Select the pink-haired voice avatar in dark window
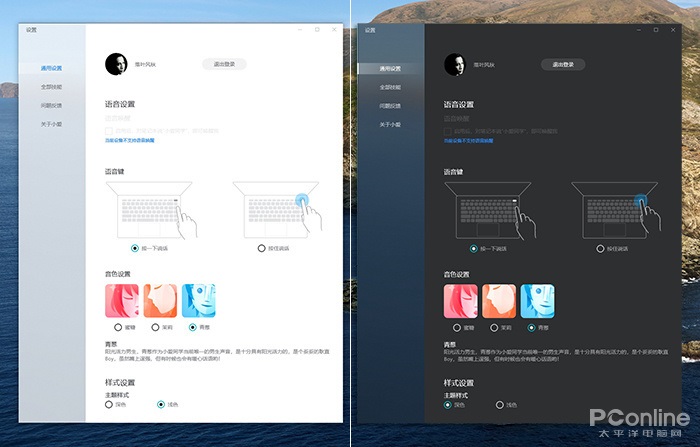The width and height of the screenshot is (700, 447). pyautogui.click(x=461, y=301)
